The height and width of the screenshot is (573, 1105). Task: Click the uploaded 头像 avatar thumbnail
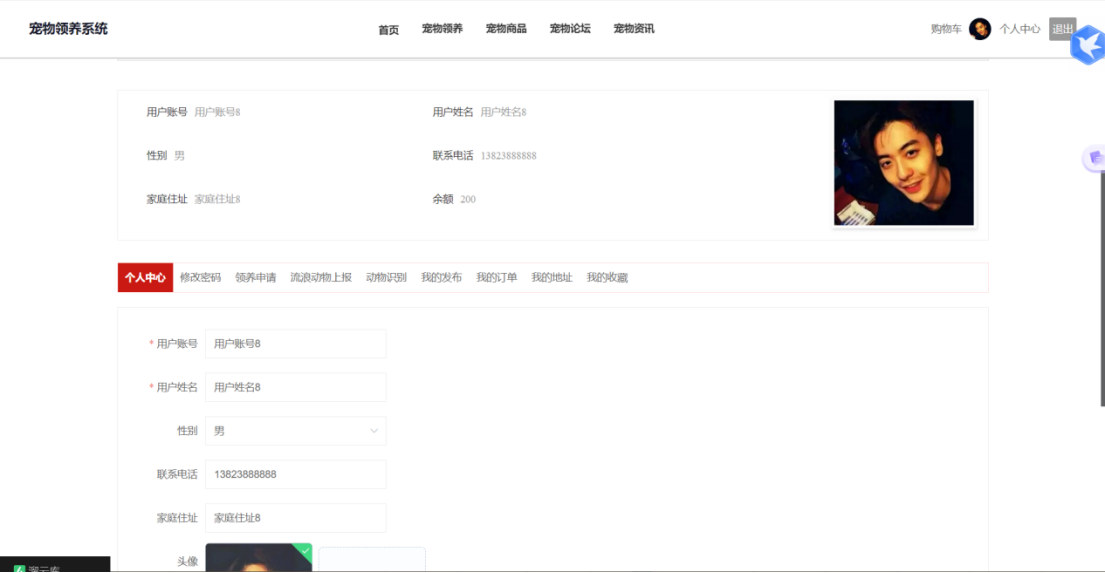coord(259,557)
